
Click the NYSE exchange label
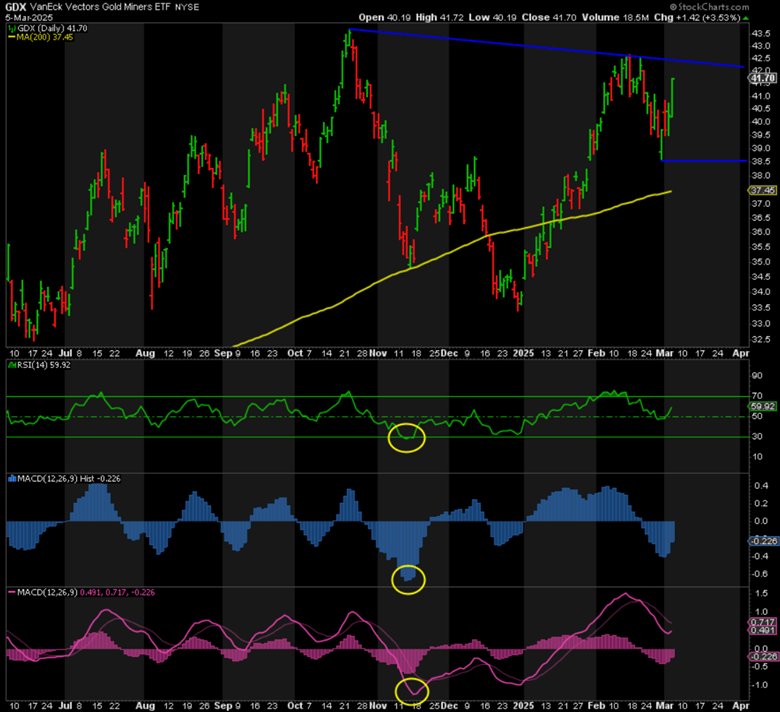pyautogui.click(x=187, y=7)
